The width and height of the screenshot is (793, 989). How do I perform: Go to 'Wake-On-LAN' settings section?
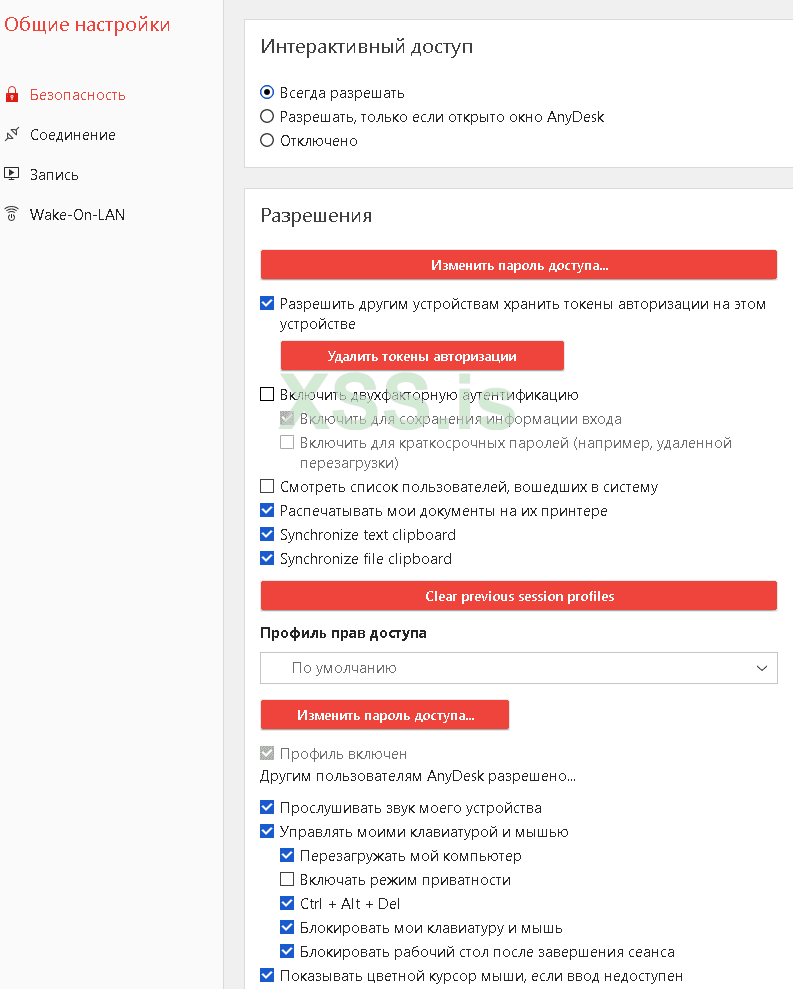click(77, 214)
